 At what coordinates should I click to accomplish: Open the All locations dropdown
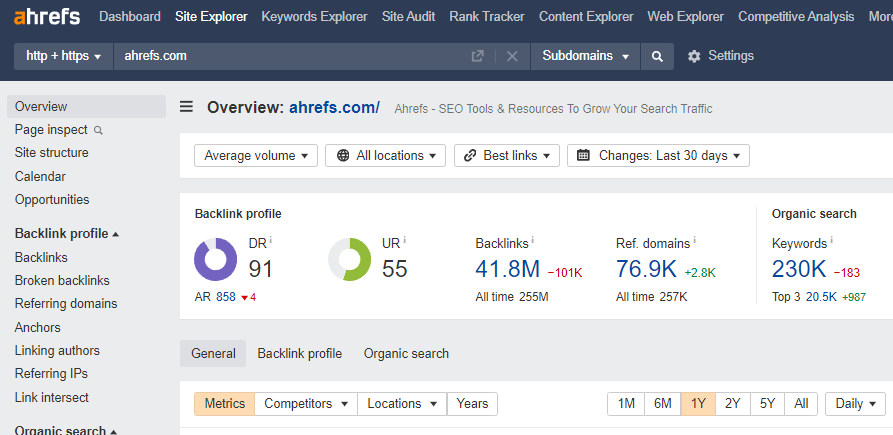point(386,155)
